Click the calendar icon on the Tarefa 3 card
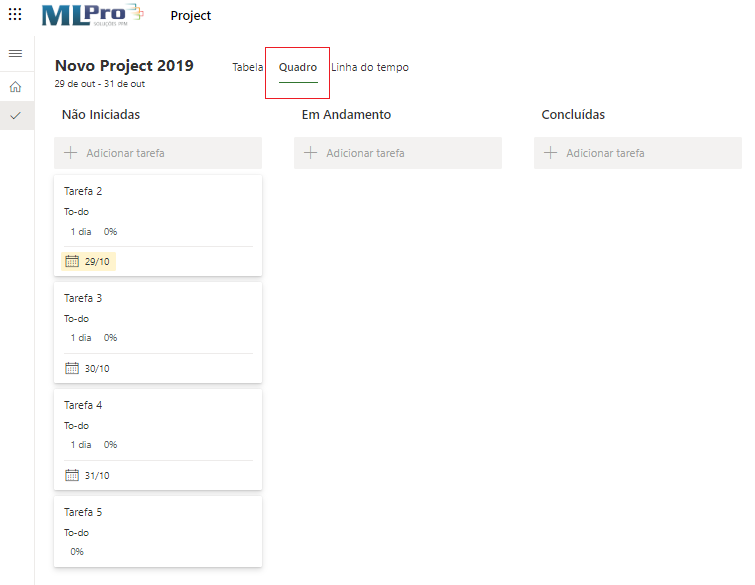755x585 pixels. pyautogui.click(x=72, y=368)
